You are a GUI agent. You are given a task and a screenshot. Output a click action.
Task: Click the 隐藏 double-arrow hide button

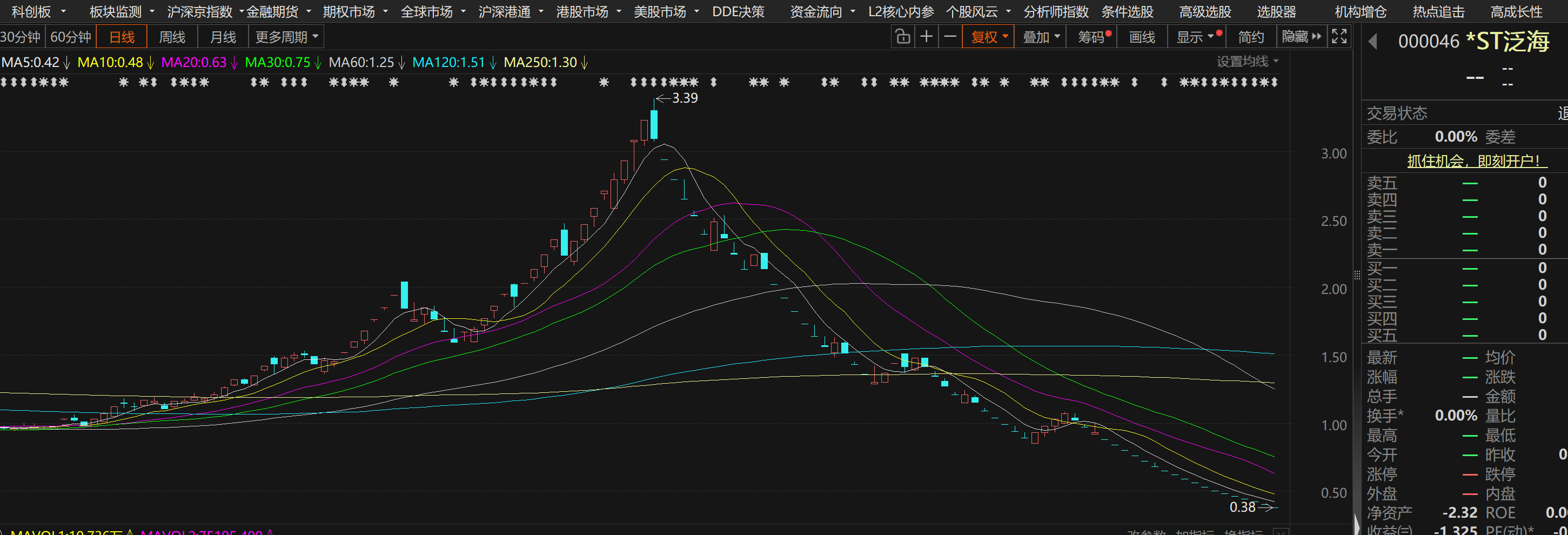click(1302, 37)
